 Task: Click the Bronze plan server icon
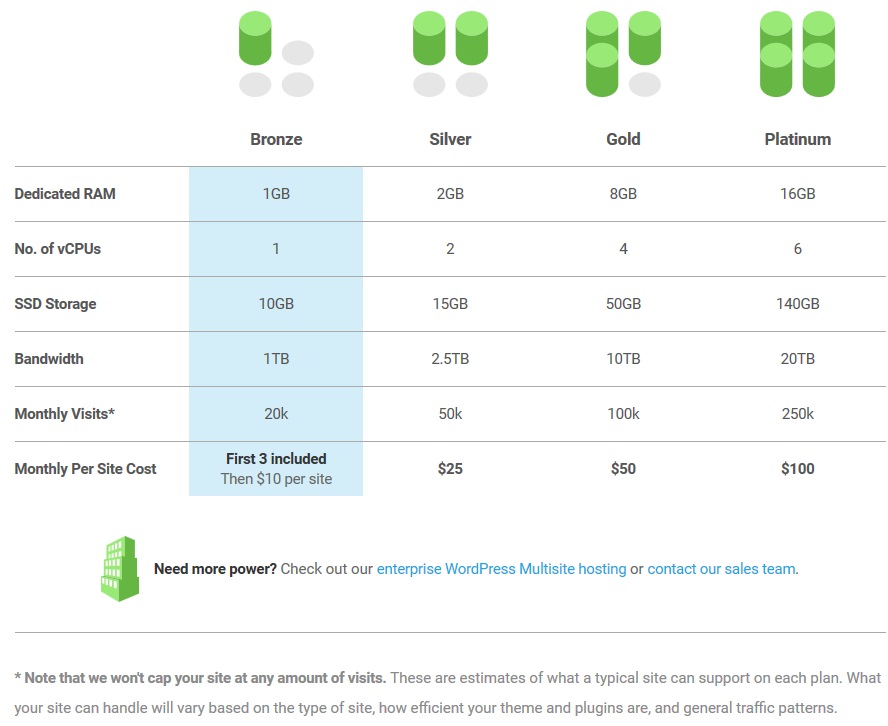coord(276,54)
